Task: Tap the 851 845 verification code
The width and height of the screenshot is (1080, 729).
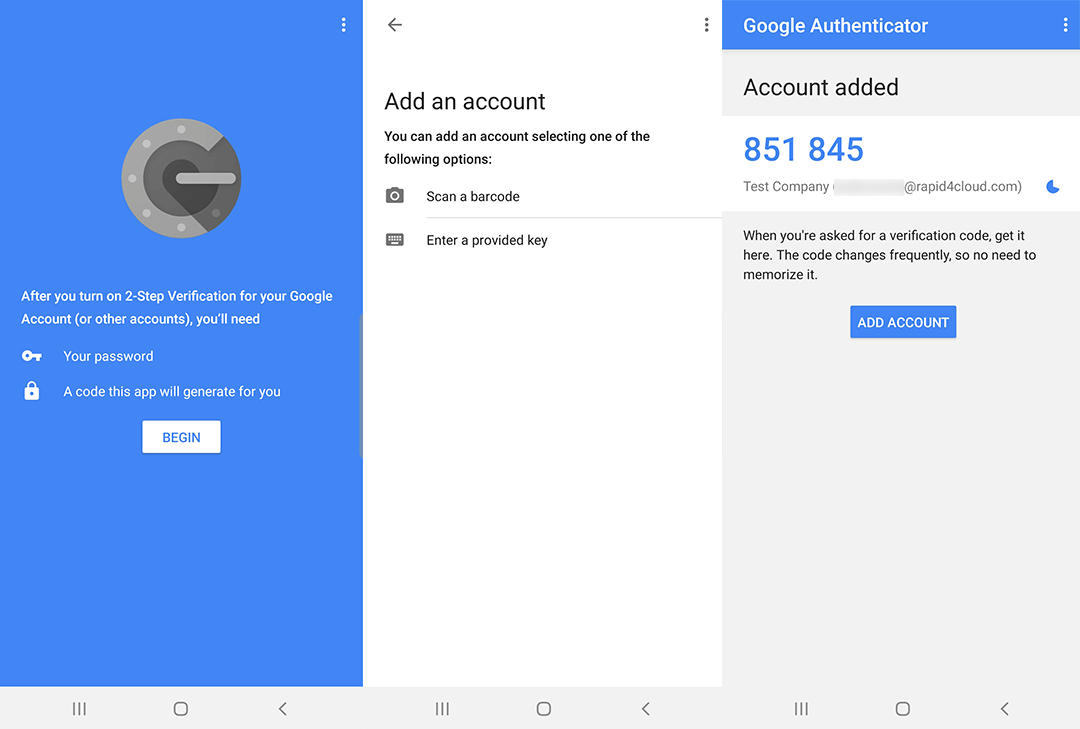Action: (803, 150)
